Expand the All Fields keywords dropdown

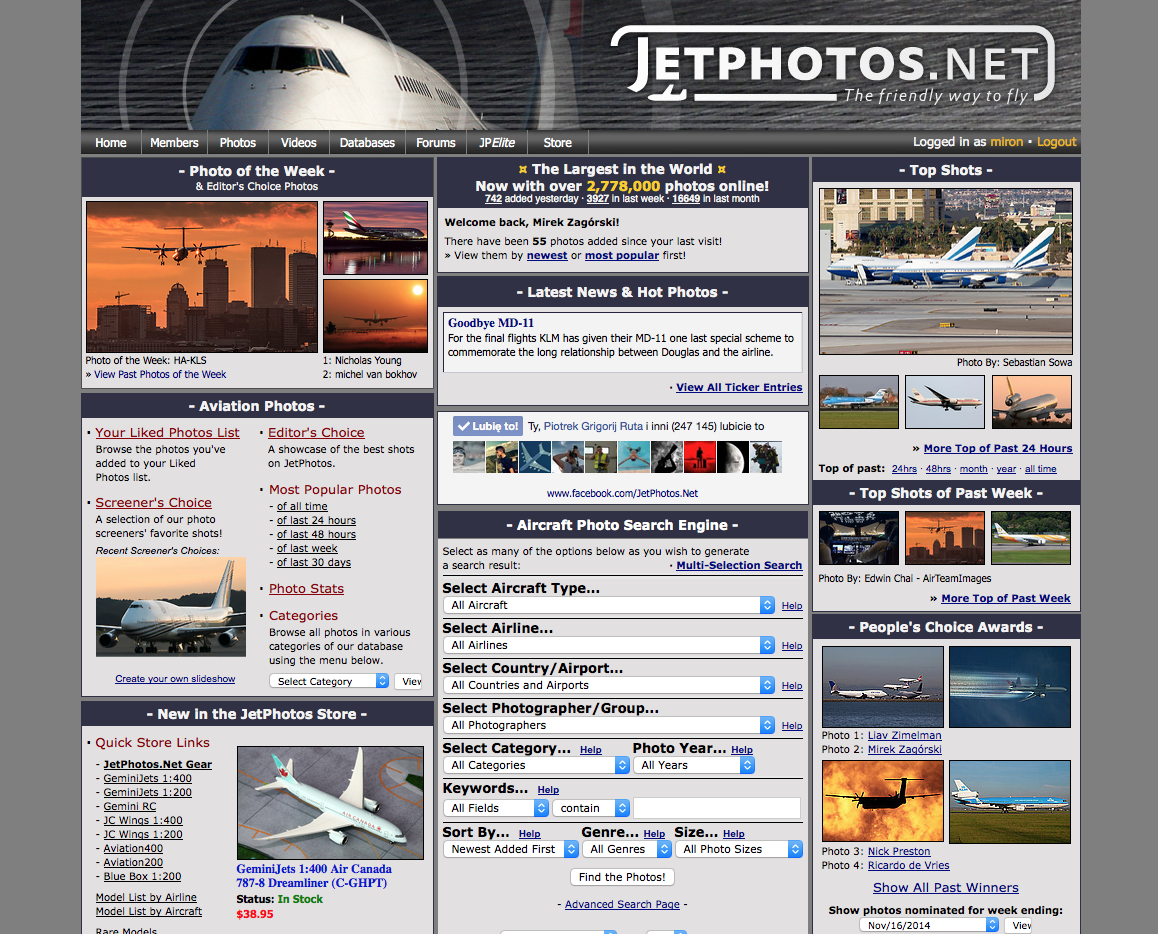click(496, 808)
